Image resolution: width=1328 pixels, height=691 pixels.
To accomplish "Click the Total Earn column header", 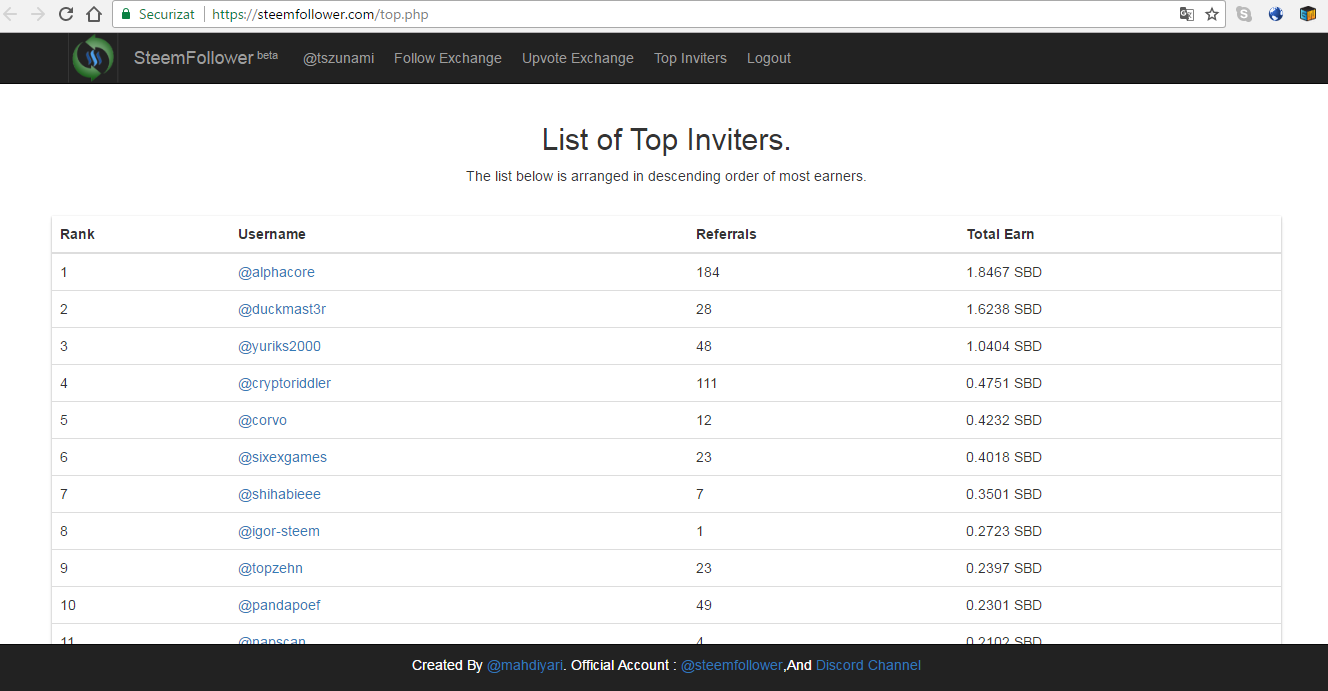I will pos(1000,234).
